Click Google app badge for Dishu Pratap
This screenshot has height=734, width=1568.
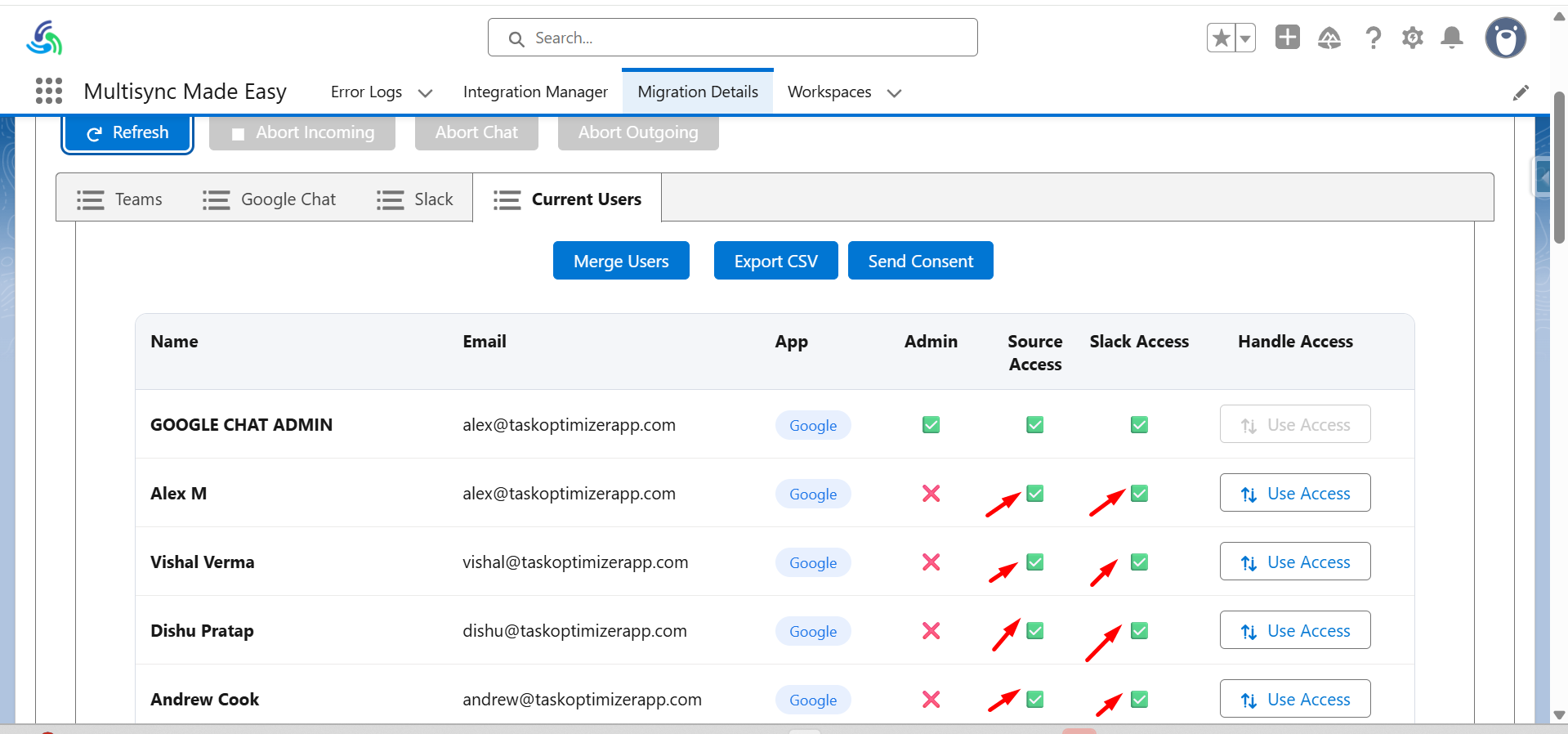tap(813, 631)
